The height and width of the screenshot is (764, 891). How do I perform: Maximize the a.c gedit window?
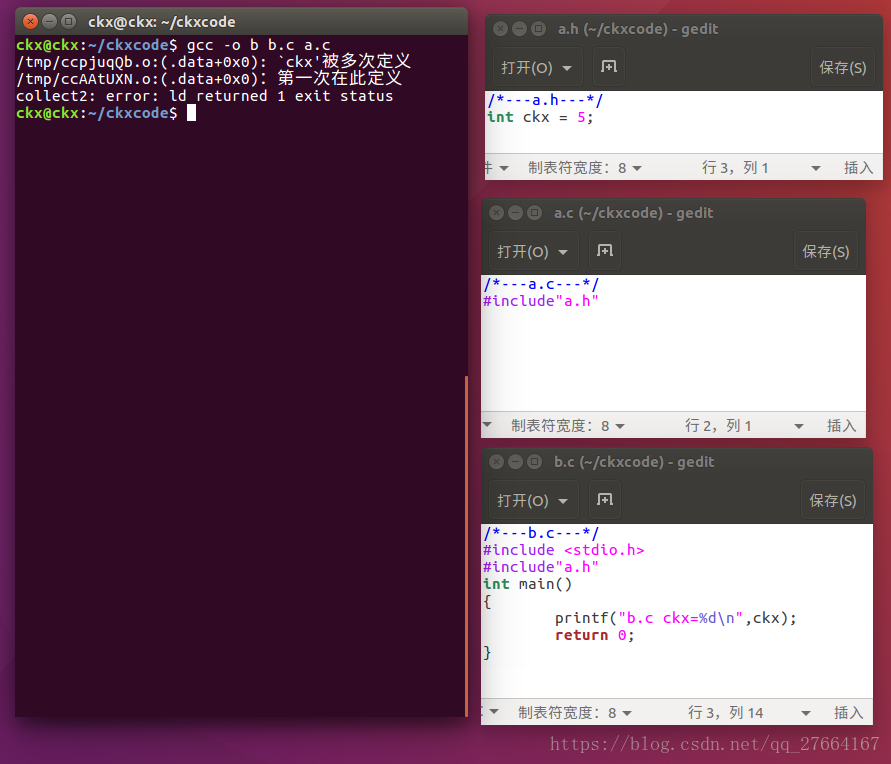click(534, 212)
